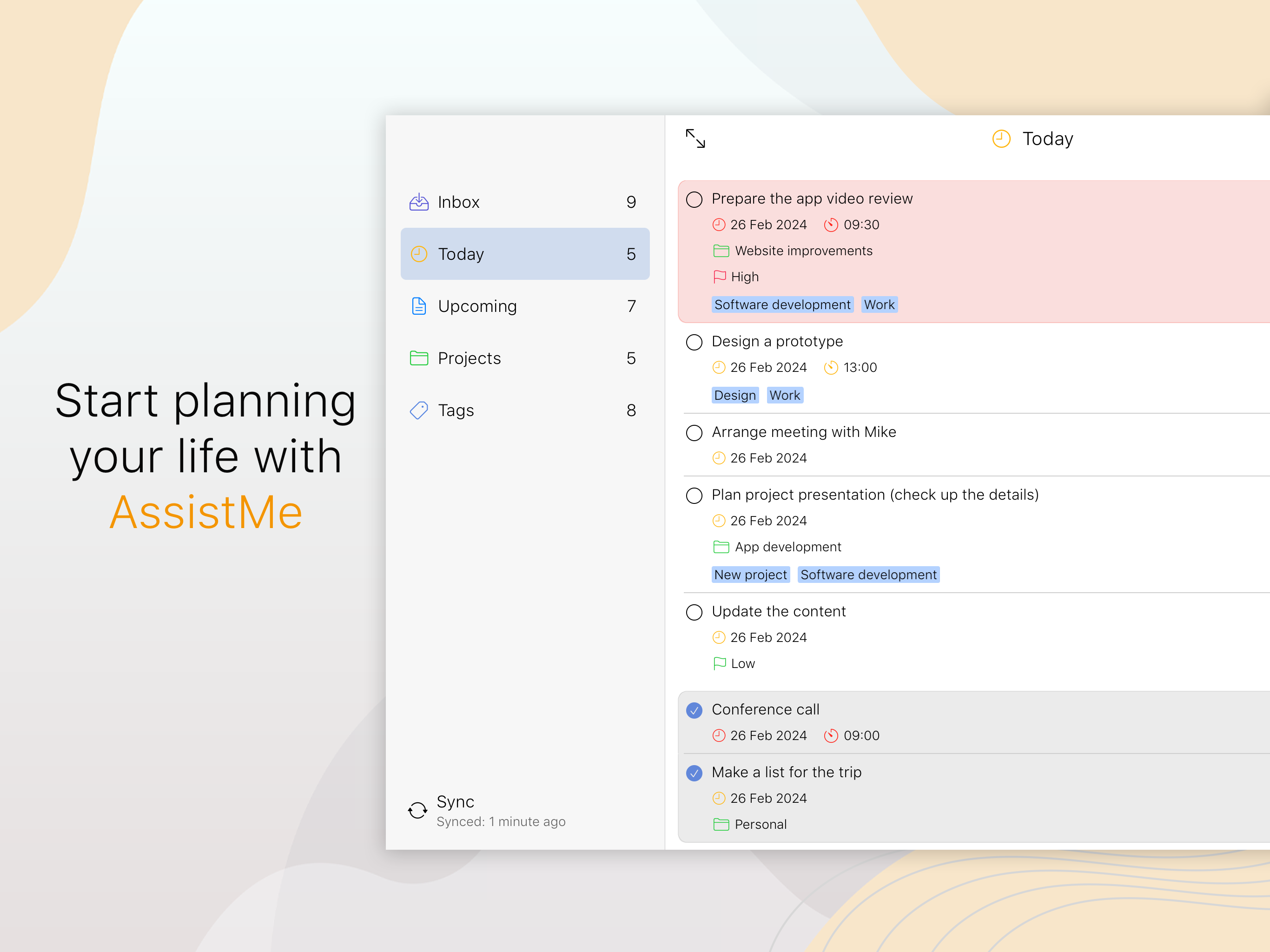Viewport: 1270px width, 952px height.
Task: Click the Website improvements project name
Action: (x=803, y=251)
